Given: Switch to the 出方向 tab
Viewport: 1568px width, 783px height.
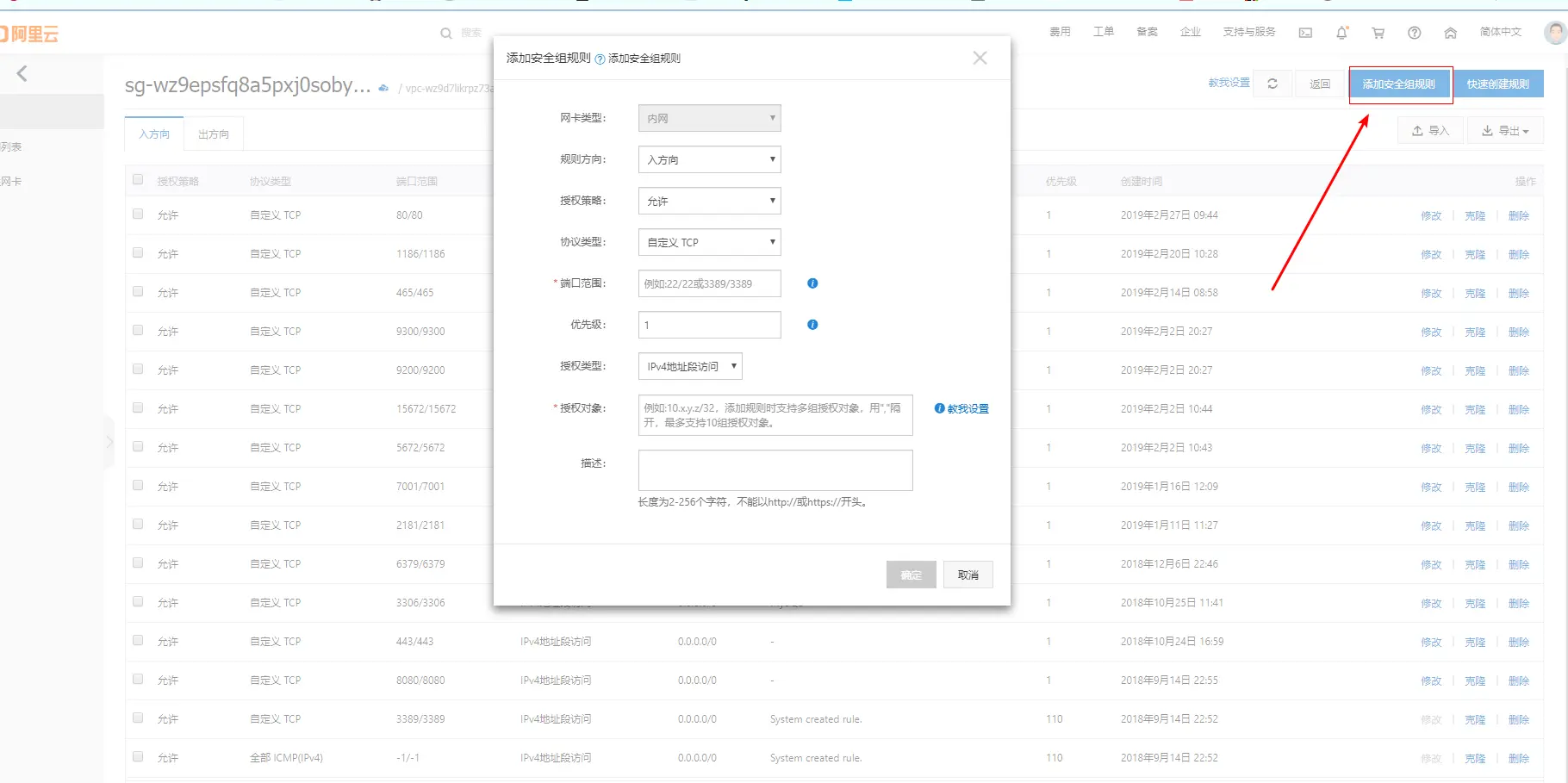Looking at the screenshot, I should pyautogui.click(x=213, y=134).
